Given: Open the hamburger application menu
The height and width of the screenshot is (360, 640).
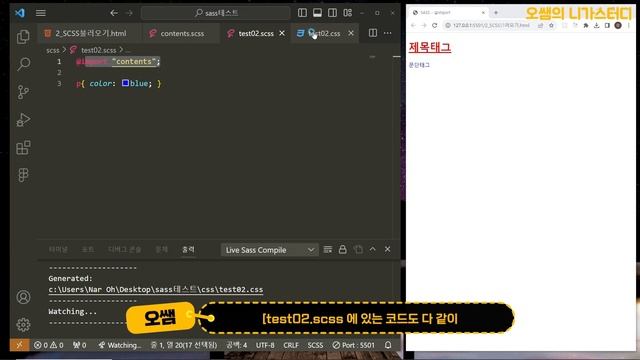Looking at the screenshot, I should tap(40, 13).
